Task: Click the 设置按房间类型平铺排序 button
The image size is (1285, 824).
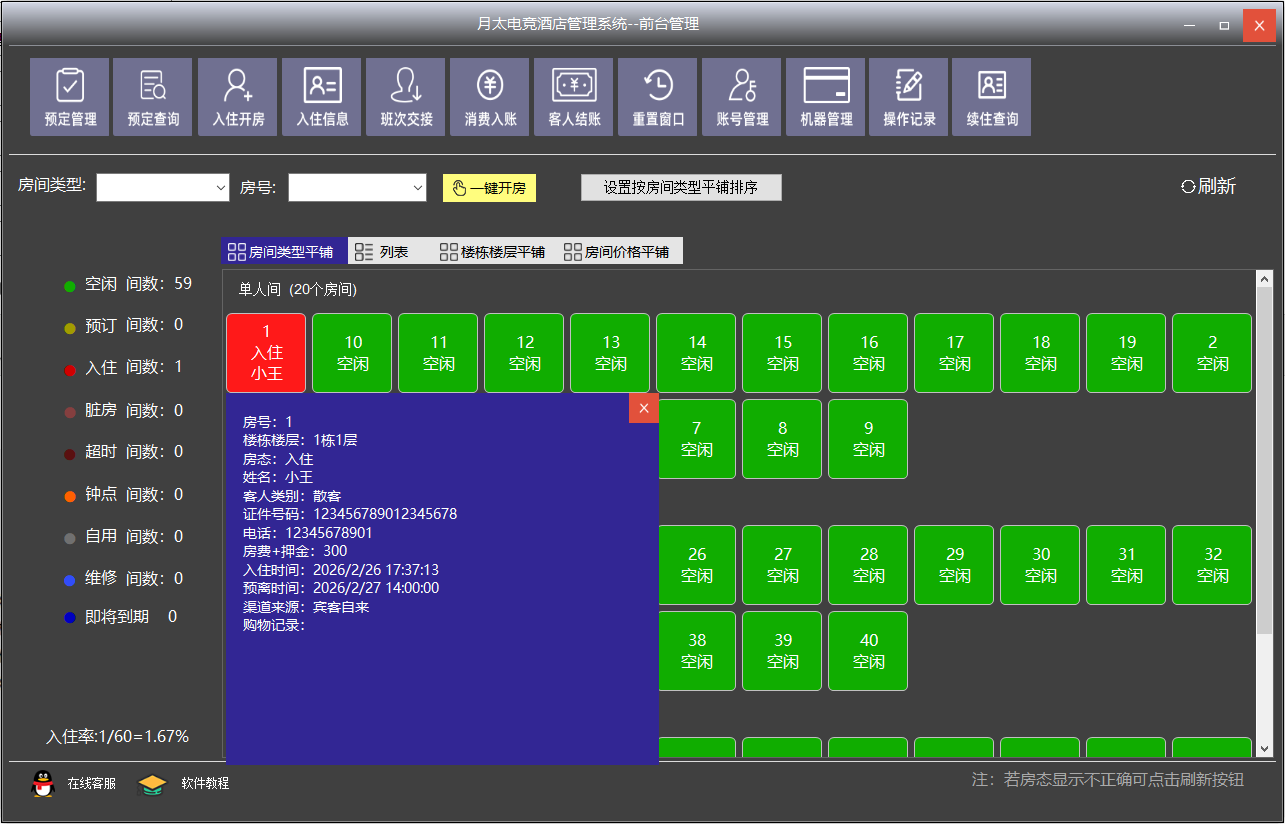Action: (x=681, y=188)
